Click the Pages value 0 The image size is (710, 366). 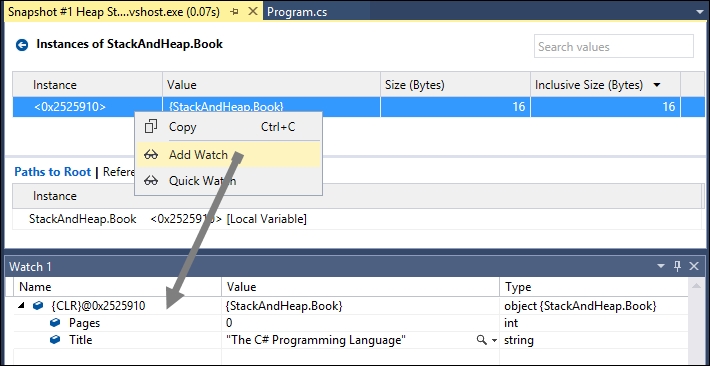coord(229,323)
